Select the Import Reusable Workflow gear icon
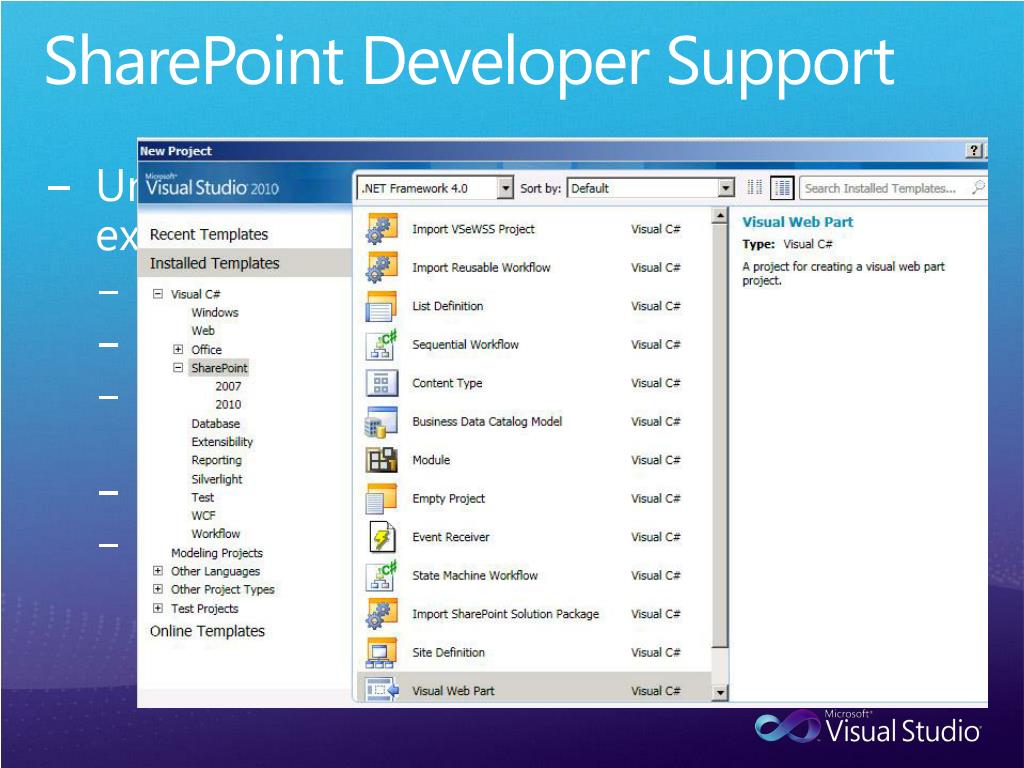 381,268
